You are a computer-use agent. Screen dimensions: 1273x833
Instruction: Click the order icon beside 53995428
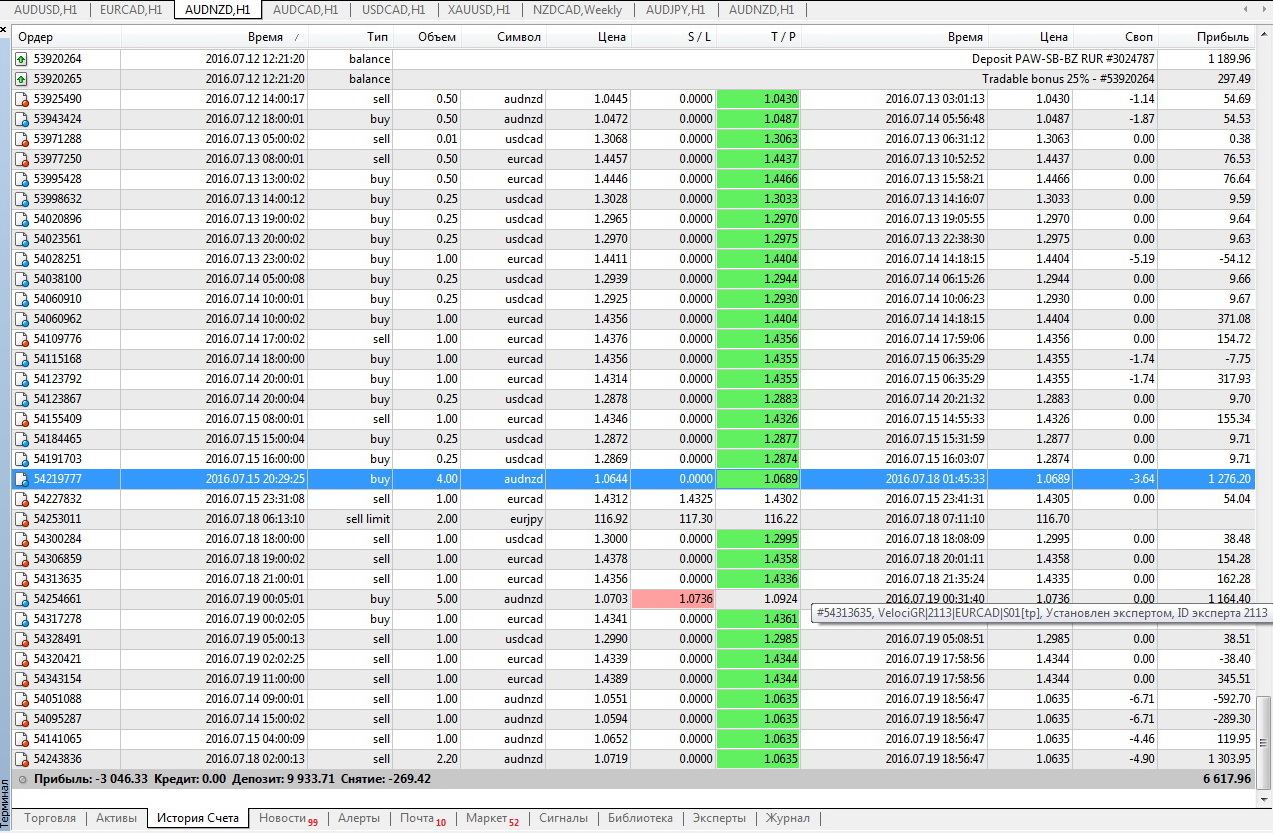coord(21,179)
